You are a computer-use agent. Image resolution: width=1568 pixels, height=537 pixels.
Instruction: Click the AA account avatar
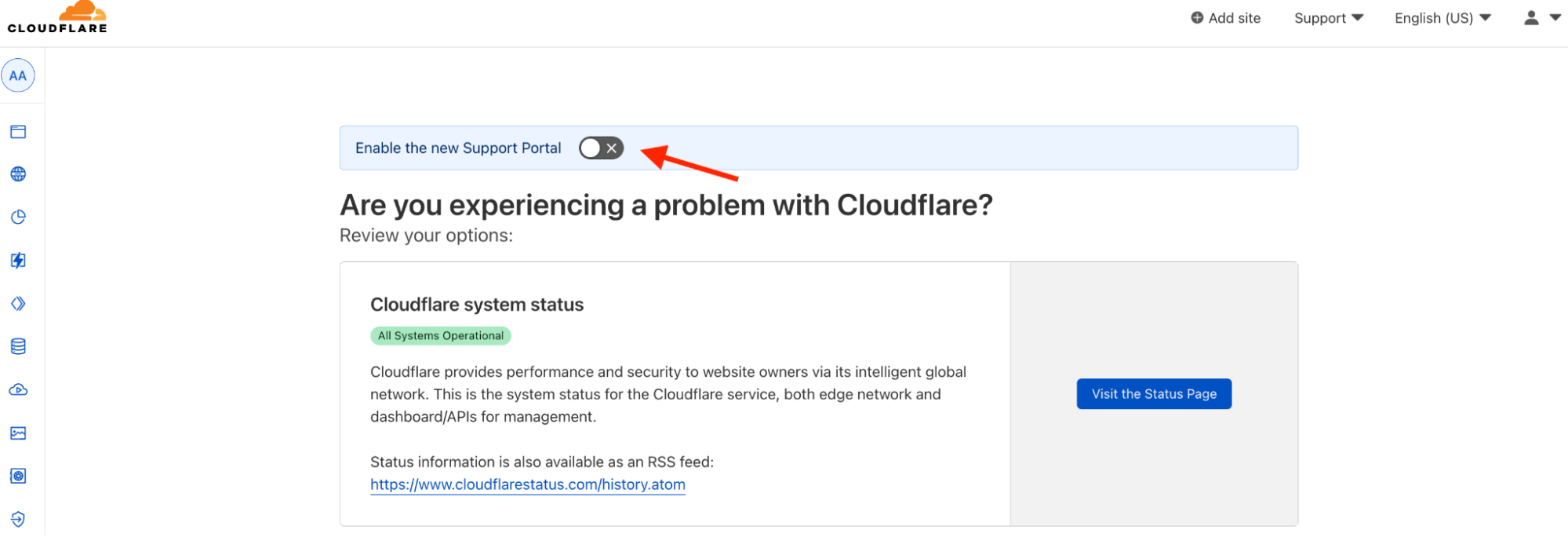click(x=18, y=76)
